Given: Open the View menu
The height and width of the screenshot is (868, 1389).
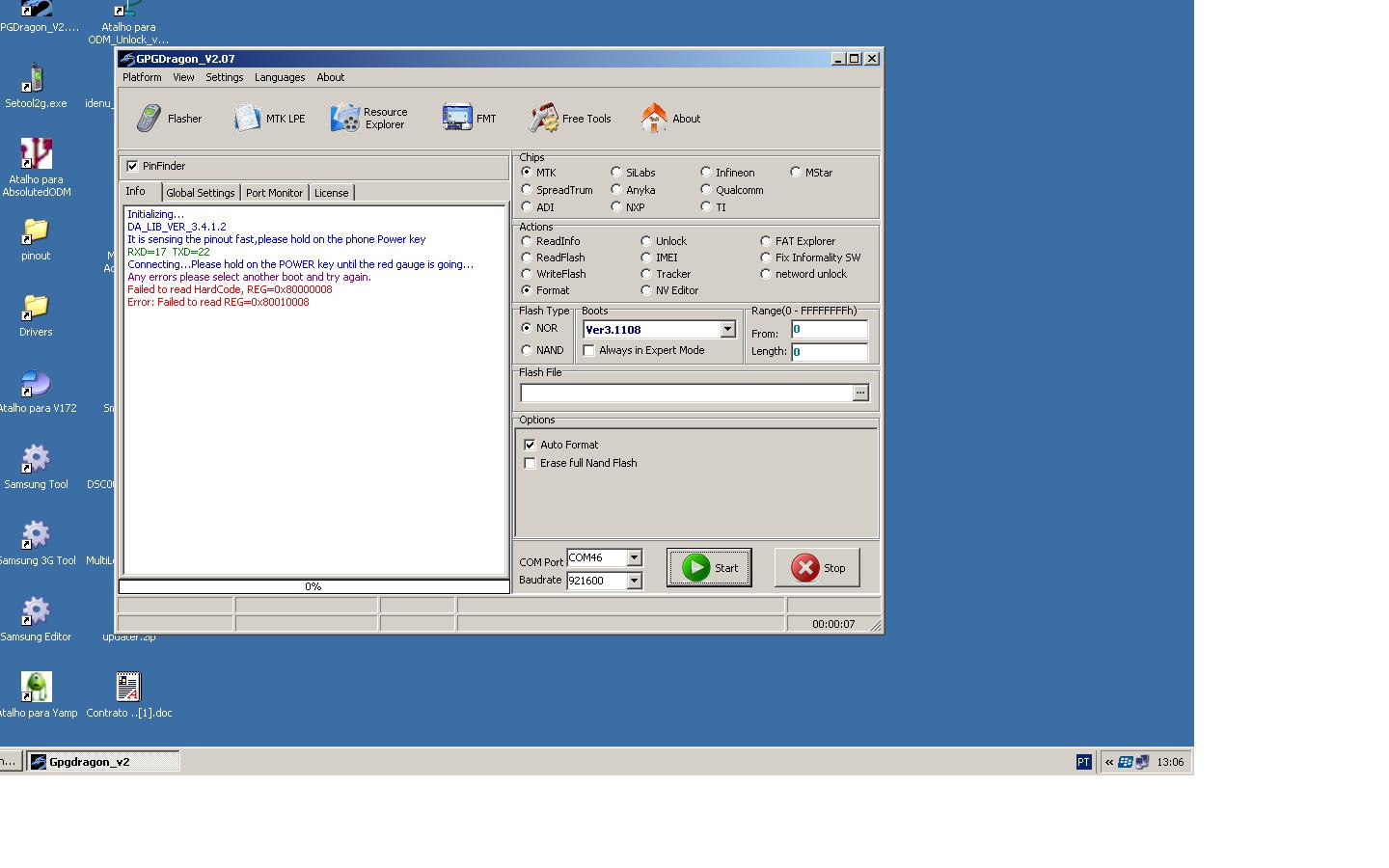Looking at the screenshot, I should pos(183,77).
